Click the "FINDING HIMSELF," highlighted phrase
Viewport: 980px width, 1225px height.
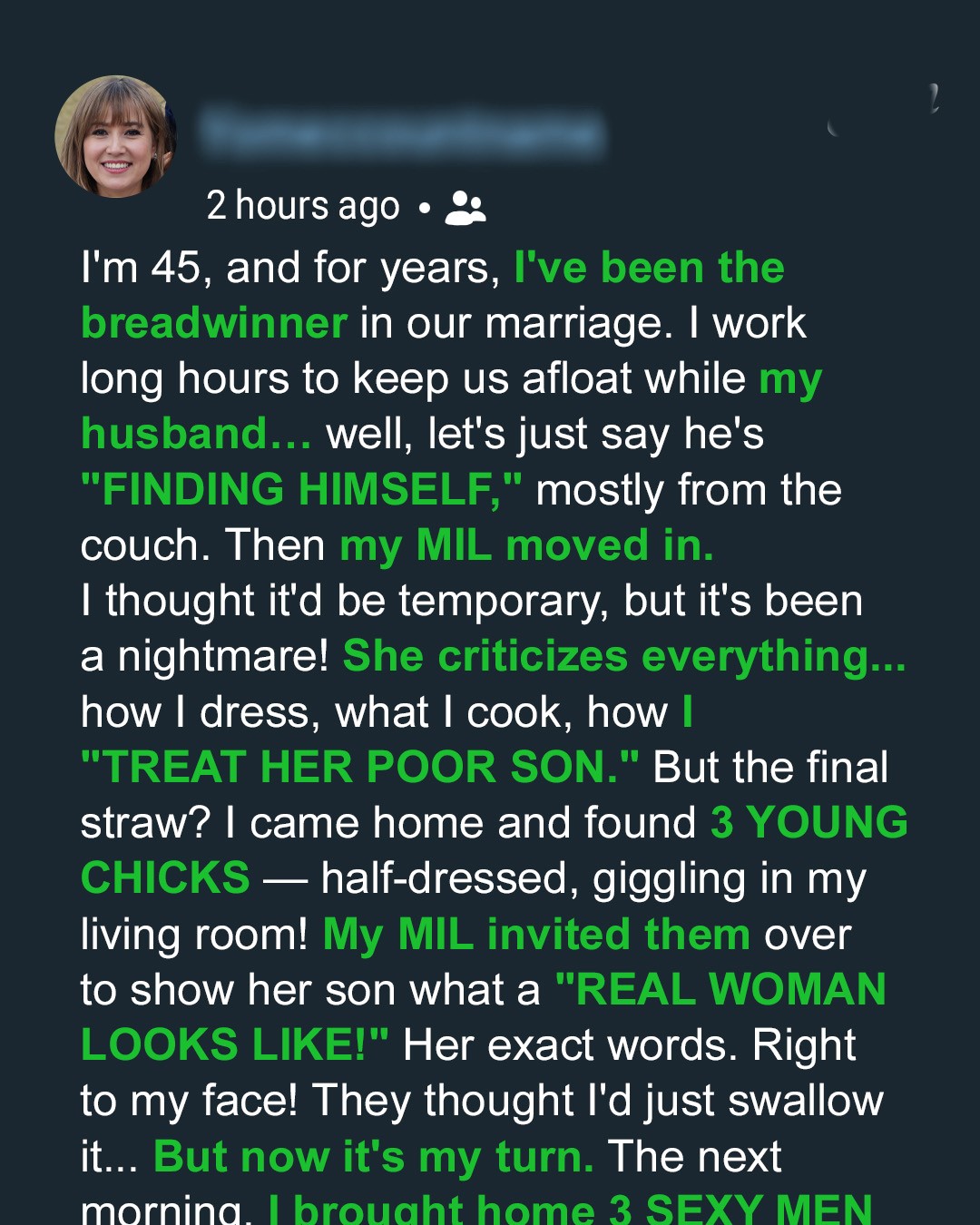pos(301,490)
